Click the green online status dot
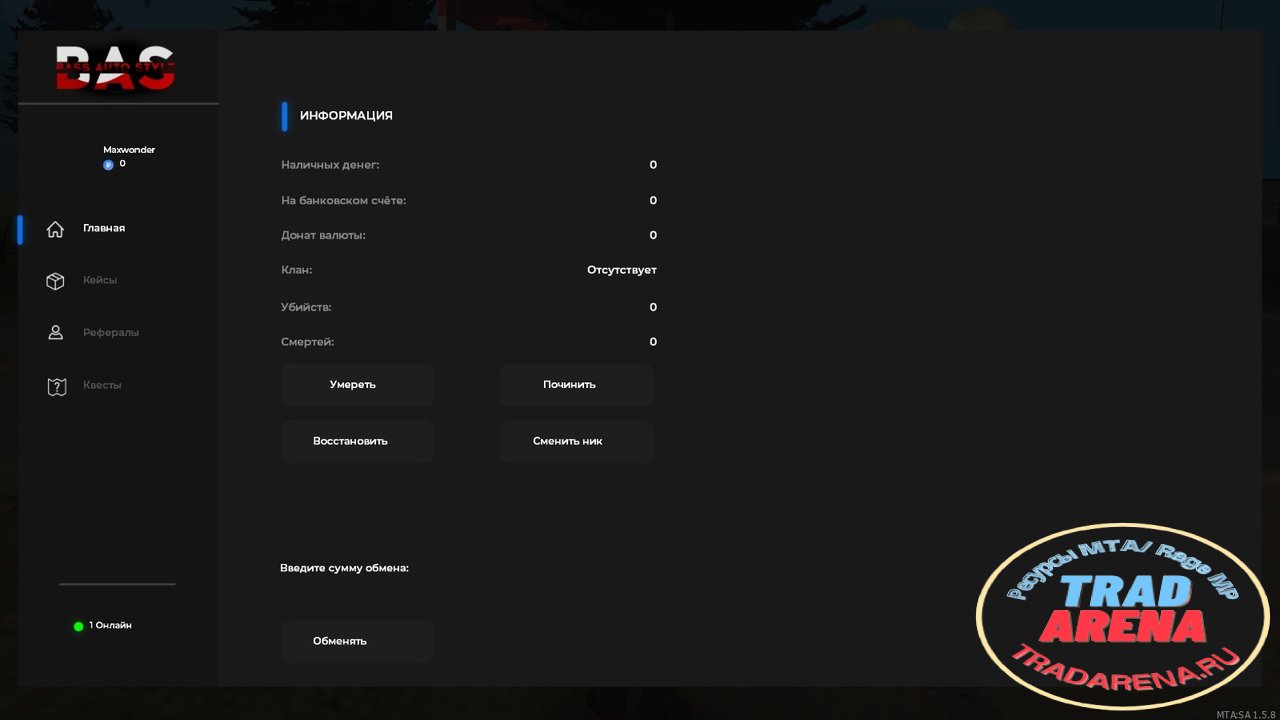This screenshot has height=720, width=1280. click(78, 626)
